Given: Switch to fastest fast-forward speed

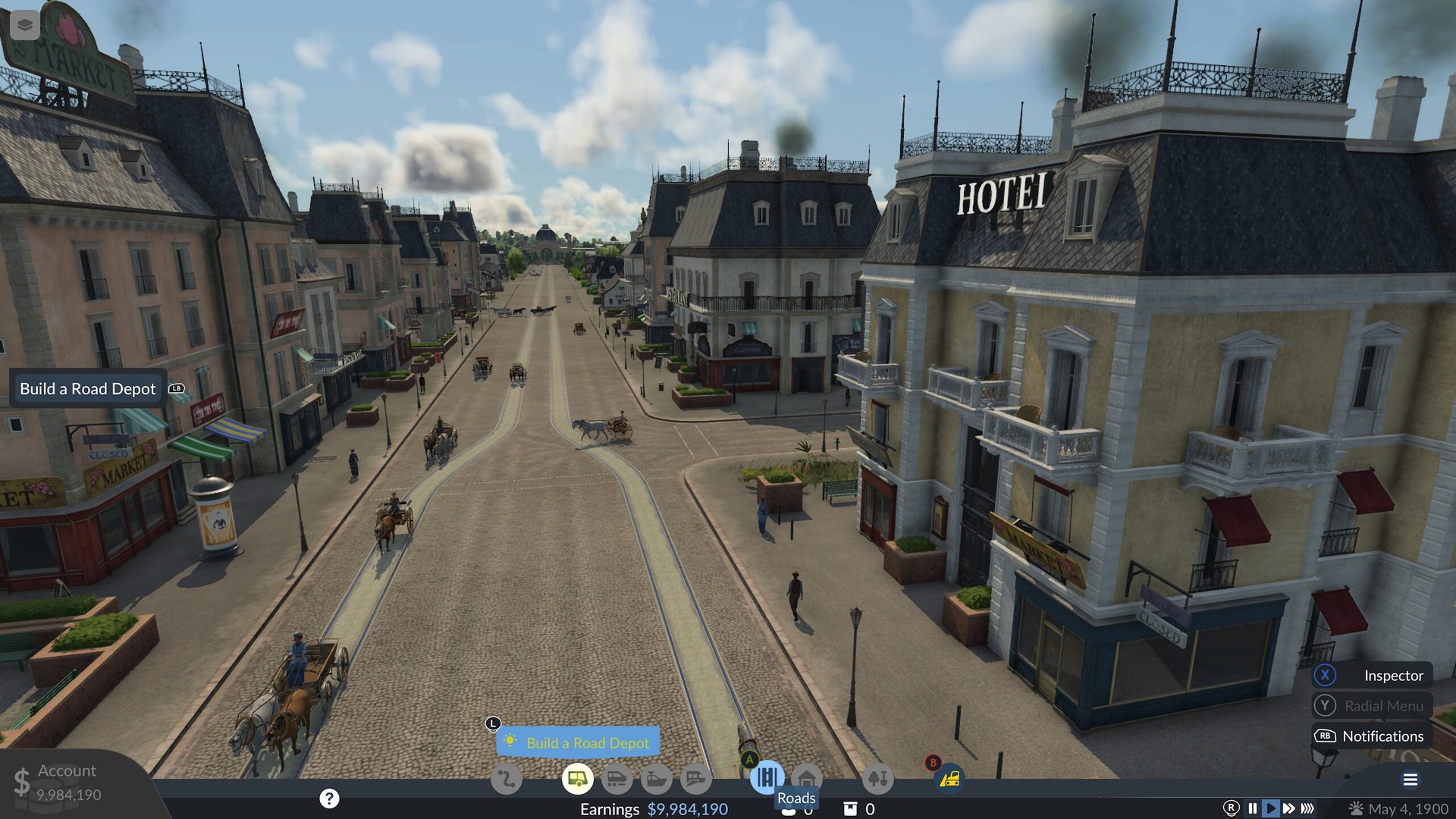Looking at the screenshot, I should coord(1307,808).
